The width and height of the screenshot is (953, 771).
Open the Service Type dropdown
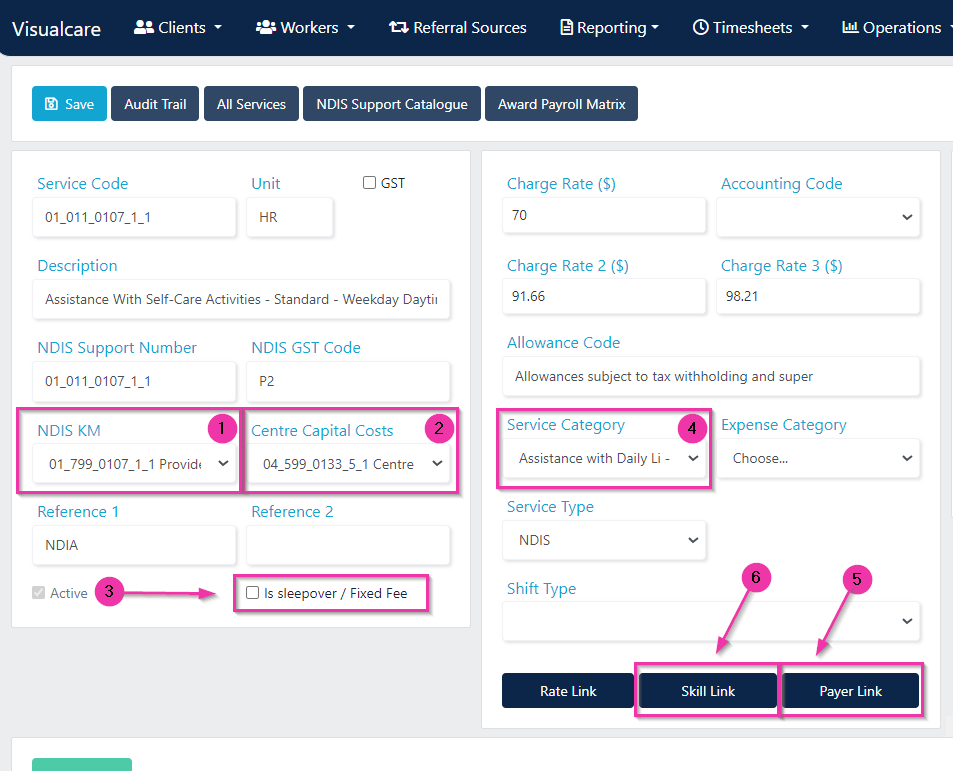pos(604,540)
